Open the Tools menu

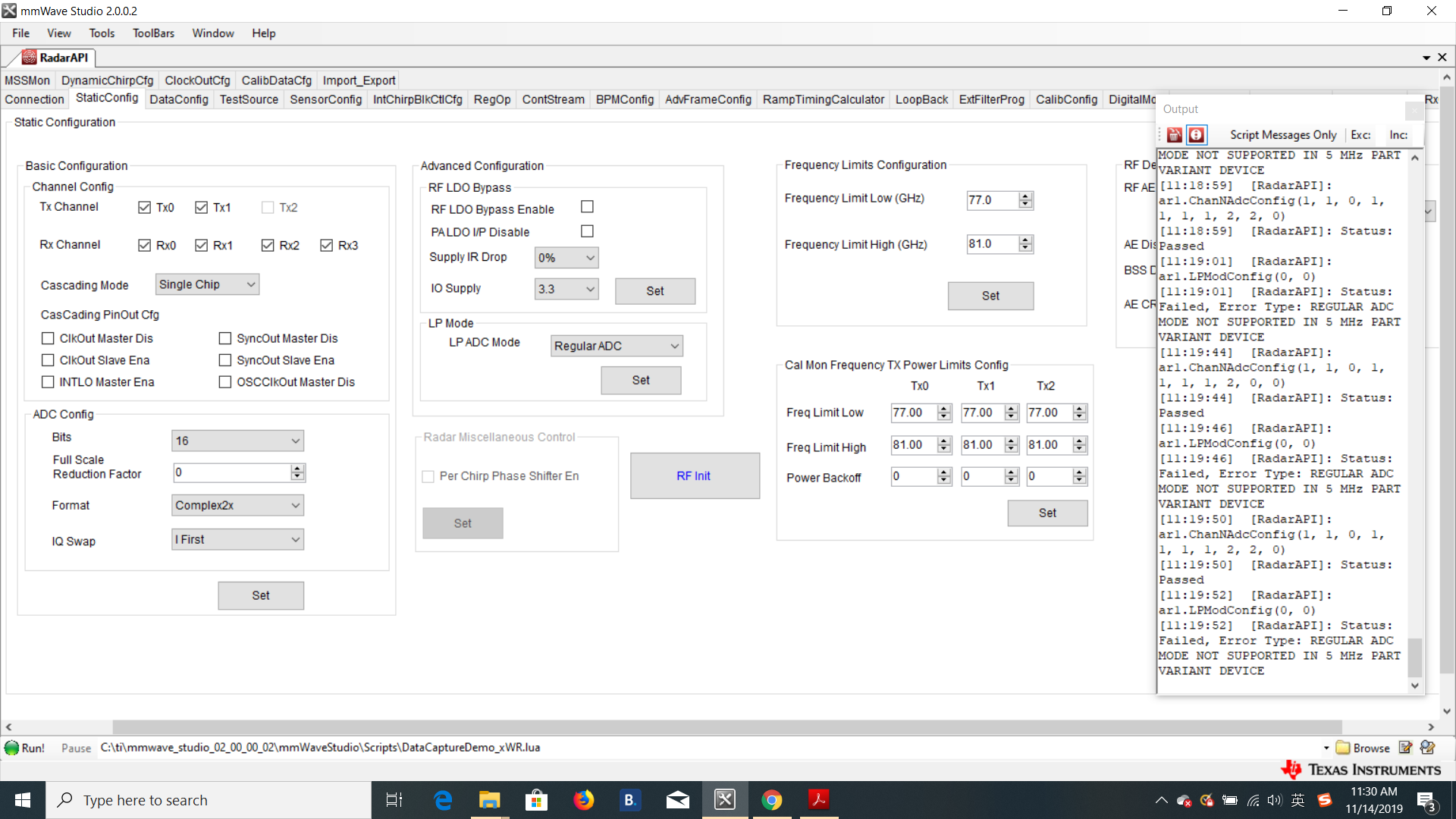pyautogui.click(x=102, y=33)
